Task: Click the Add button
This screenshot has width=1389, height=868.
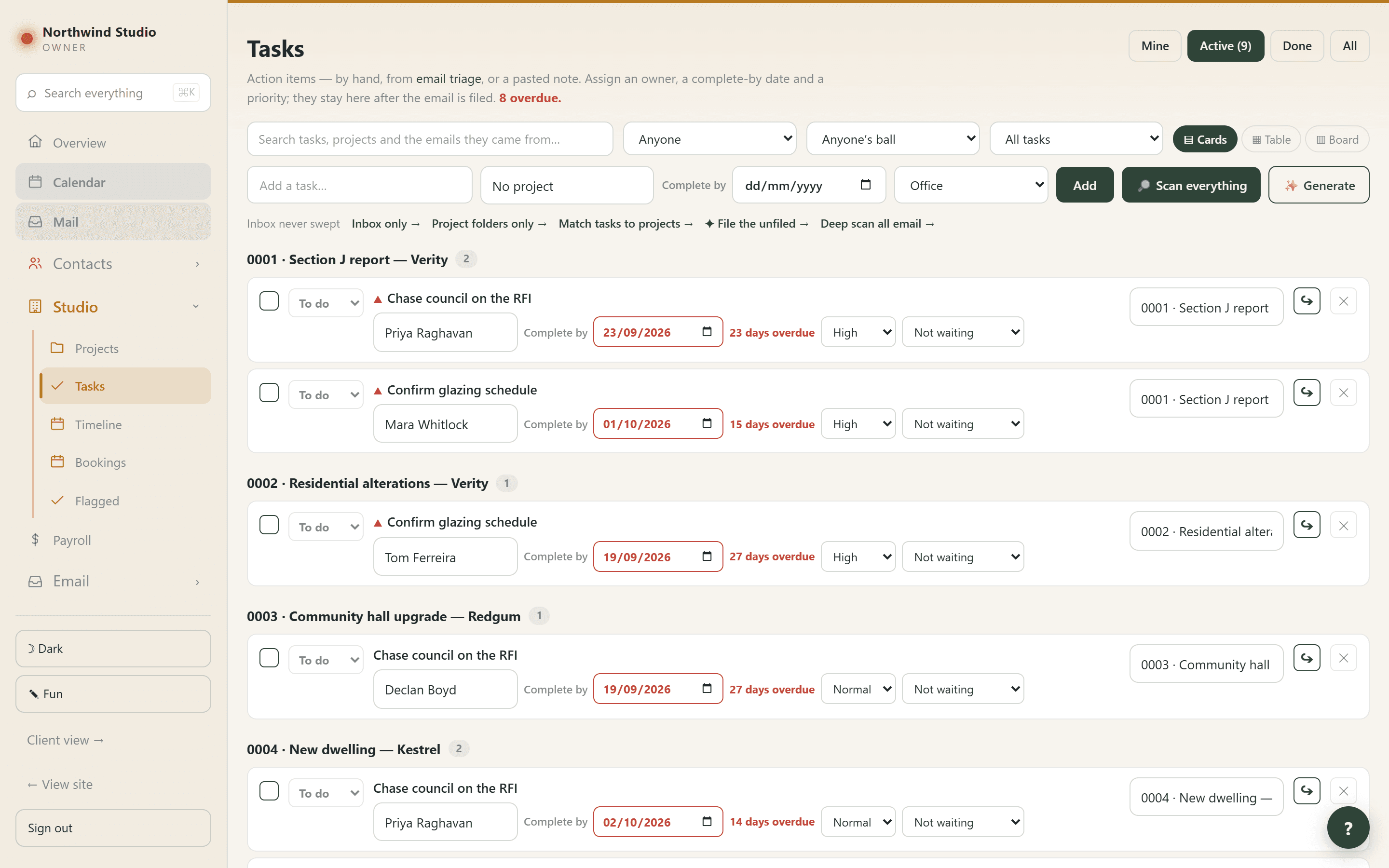Action: coord(1085,185)
